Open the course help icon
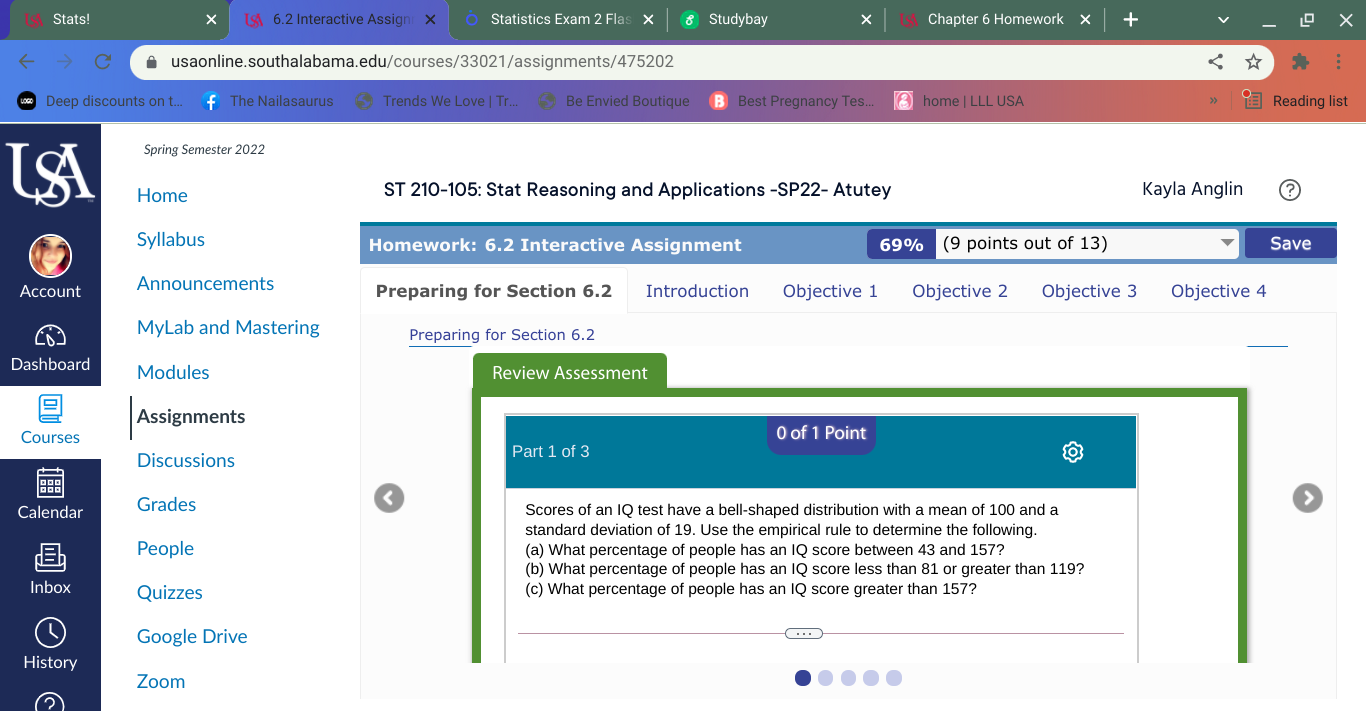The height and width of the screenshot is (711, 1366). (x=1289, y=189)
